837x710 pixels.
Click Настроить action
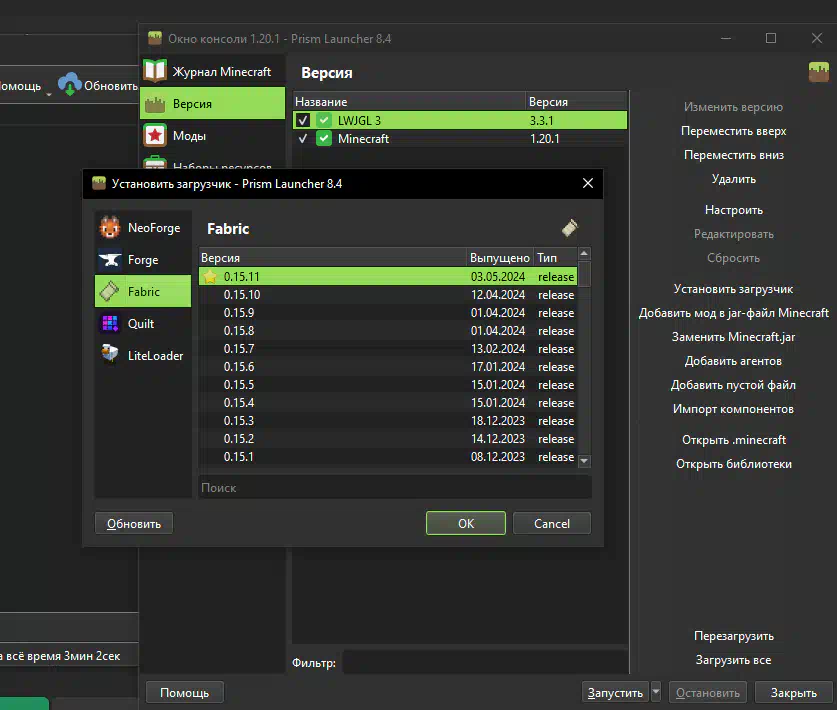point(733,210)
